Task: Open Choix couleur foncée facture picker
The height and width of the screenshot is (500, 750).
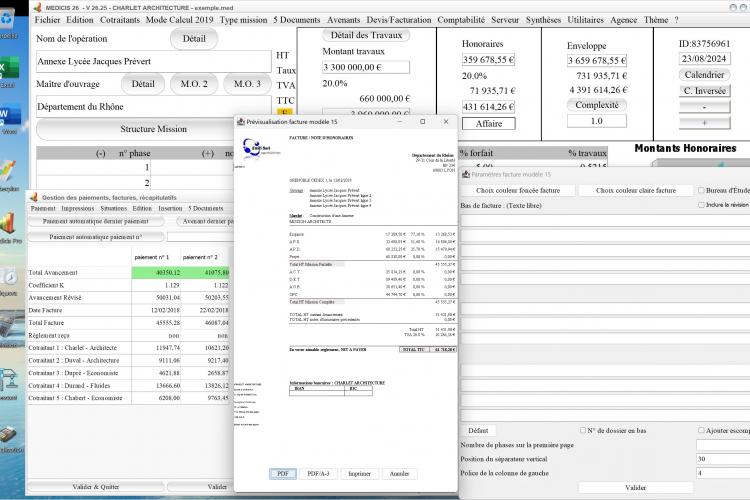Action: pos(518,190)
